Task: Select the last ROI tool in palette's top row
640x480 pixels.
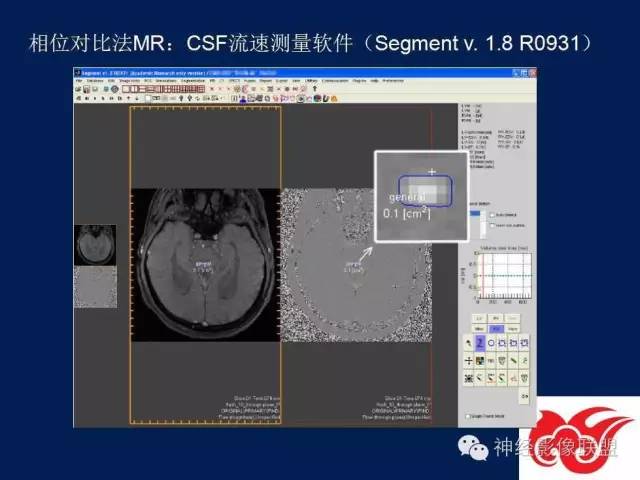Action: coord(524,343)
